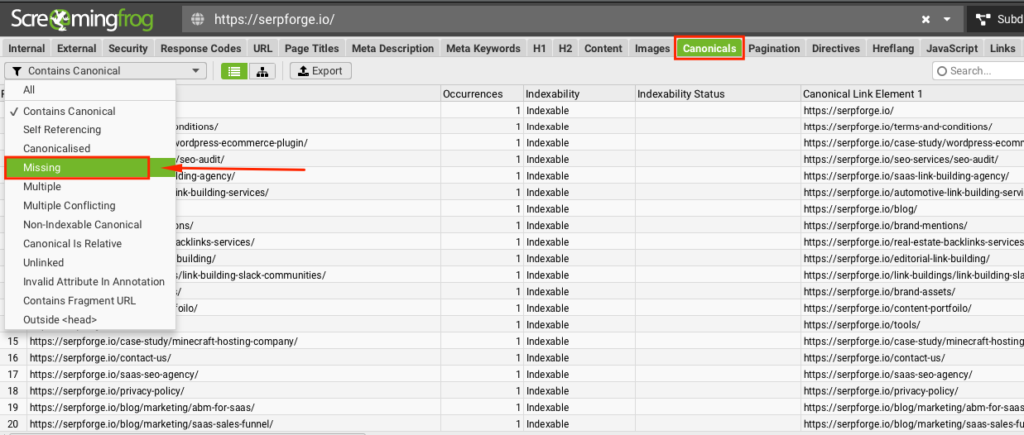Open the Images tab
This screenshot has width=1024, height=435.
tap(652, 48)
